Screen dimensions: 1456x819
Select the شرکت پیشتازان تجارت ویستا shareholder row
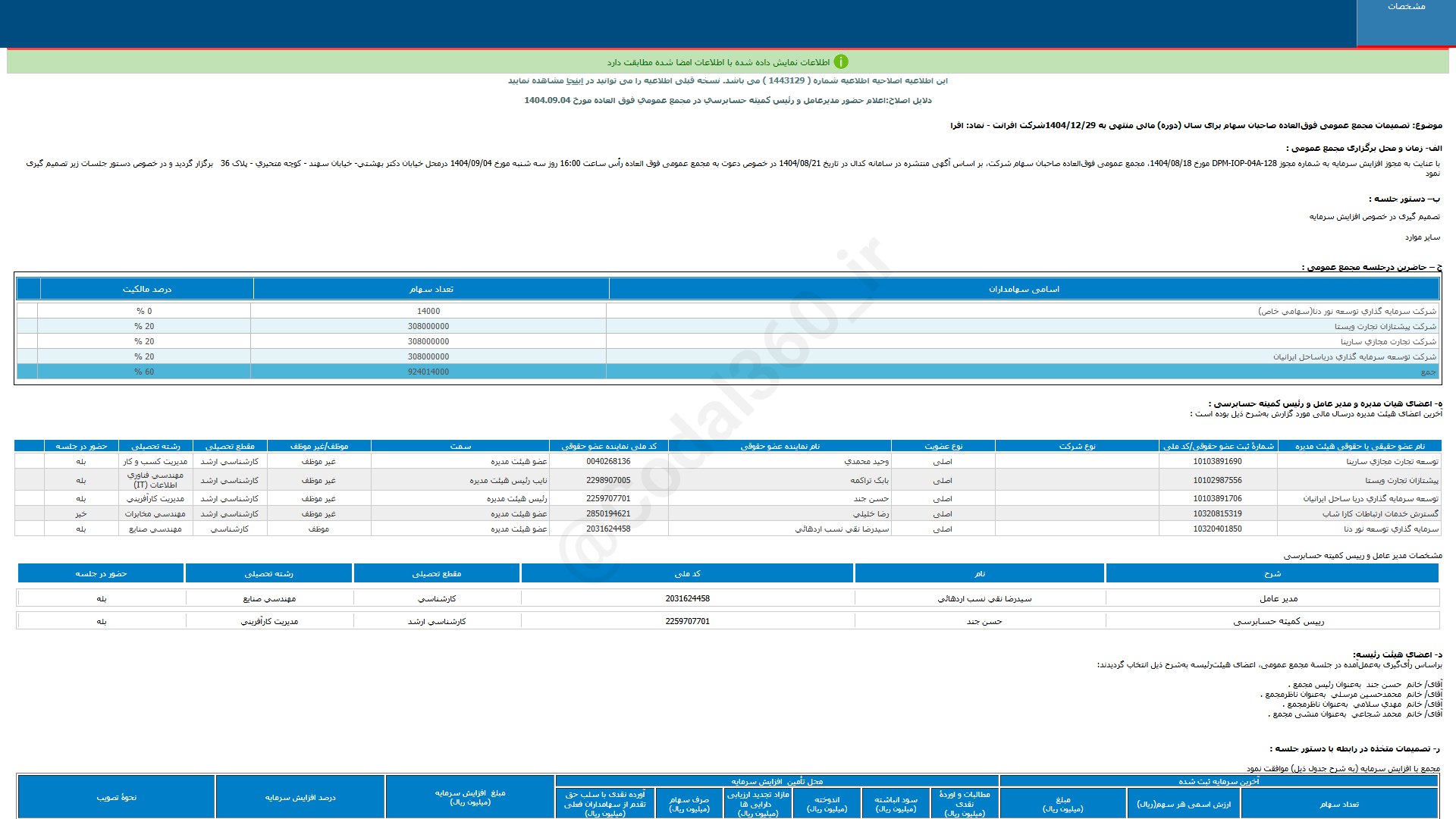tap(1385, 326)
